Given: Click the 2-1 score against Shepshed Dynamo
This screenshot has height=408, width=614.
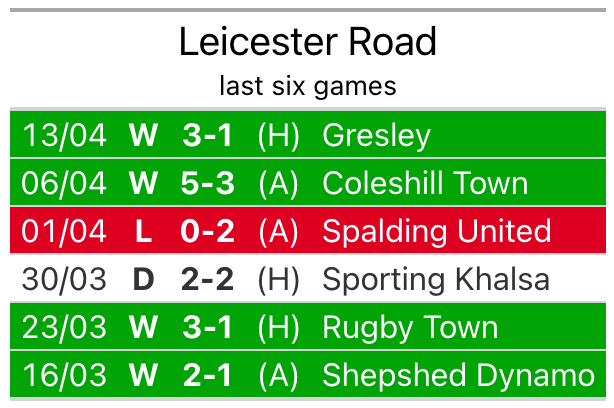Looking at the screenshot, I should [207, 375].
